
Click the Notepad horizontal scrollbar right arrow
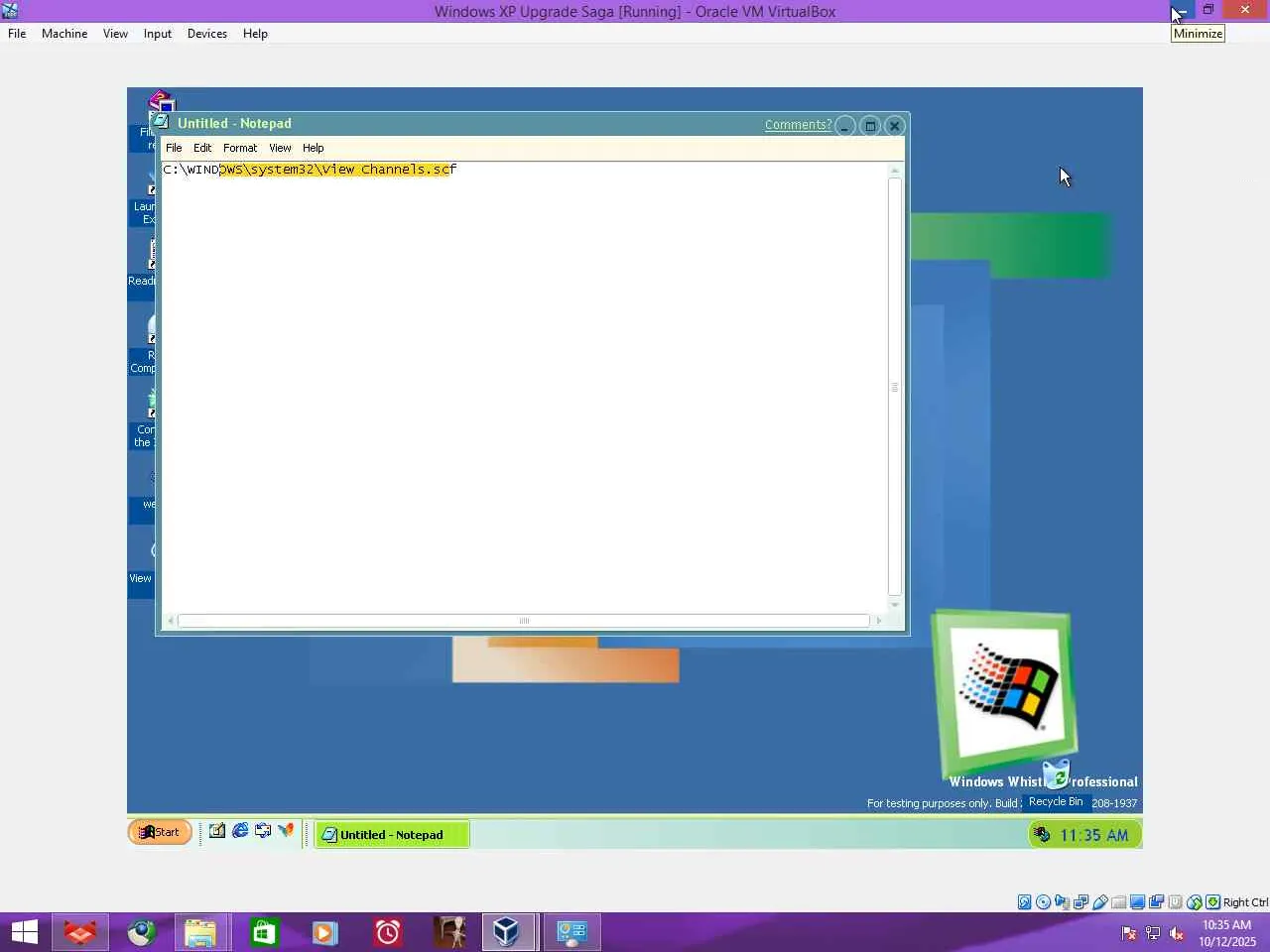[x=878, y=621]
